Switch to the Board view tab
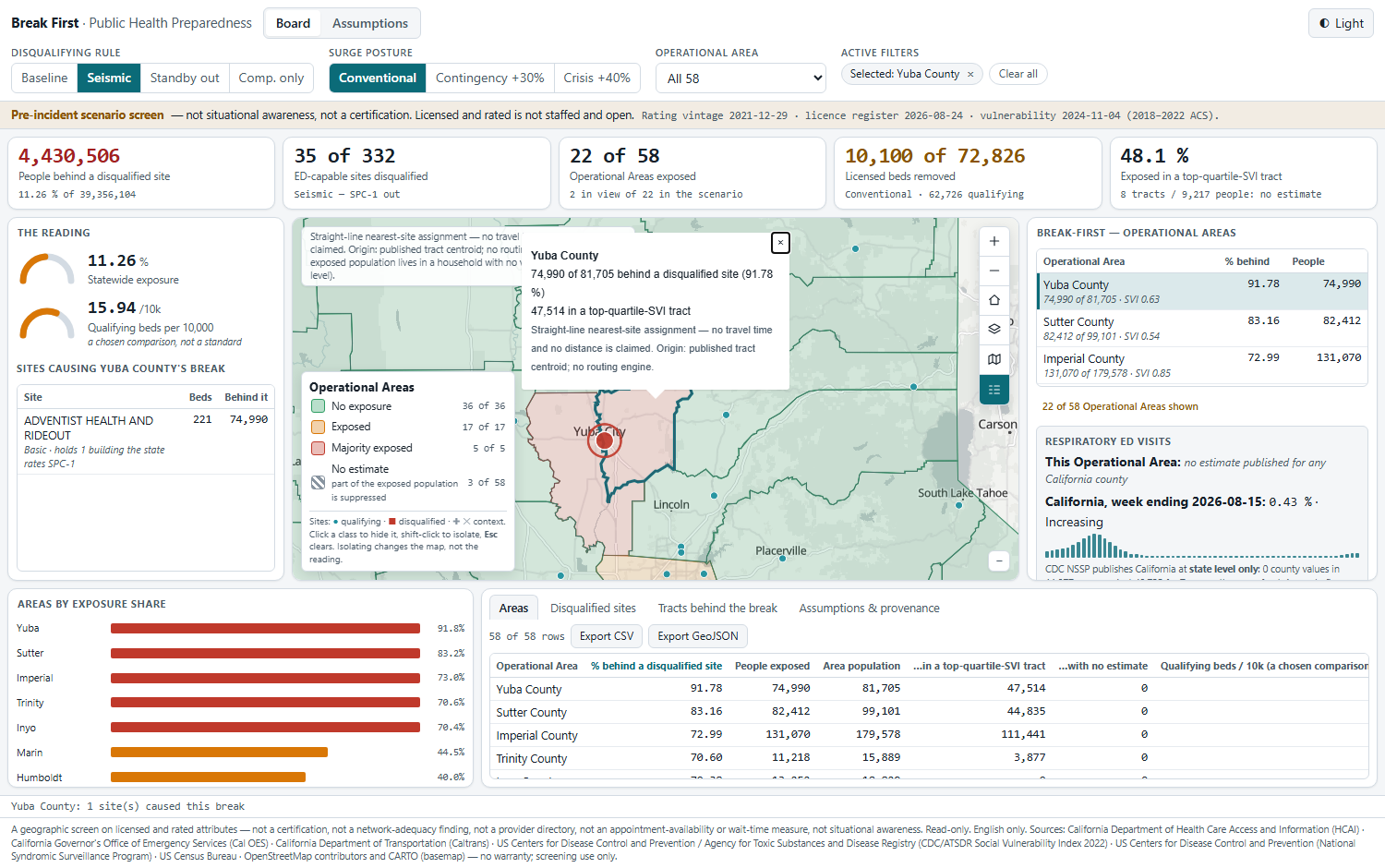Viewport: 1385px width, 868px height. (x=293, y=23)
